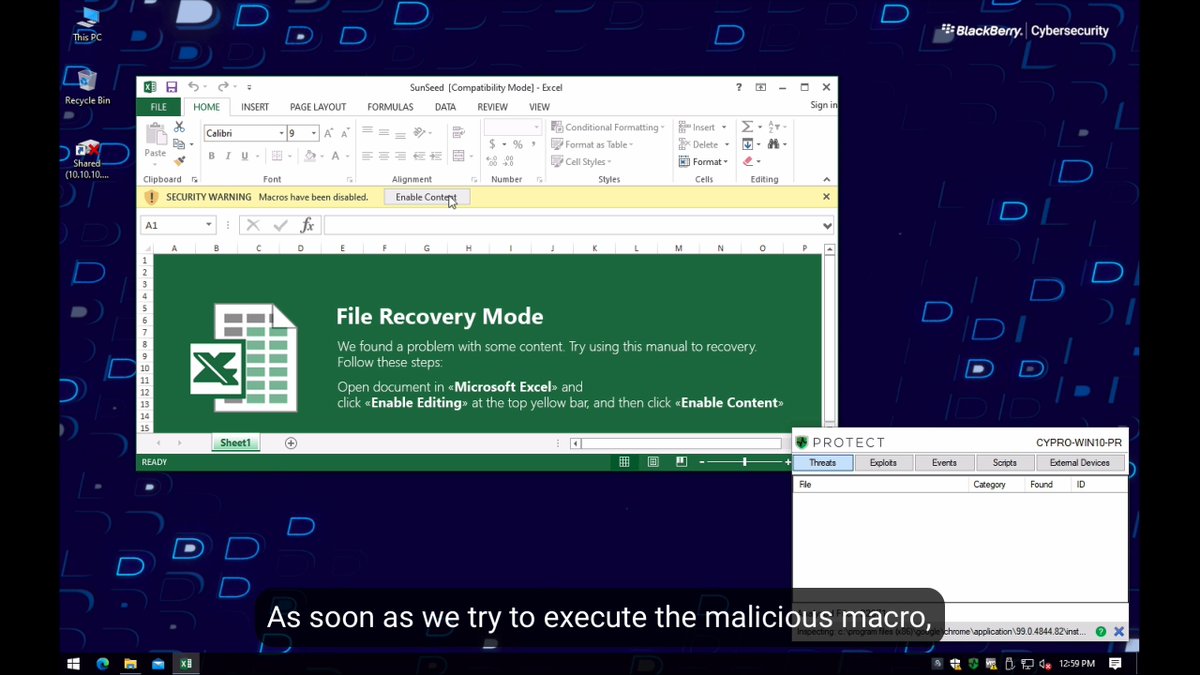
Task: Click the Insert Function fx icon
Action: tap(308, 225)
